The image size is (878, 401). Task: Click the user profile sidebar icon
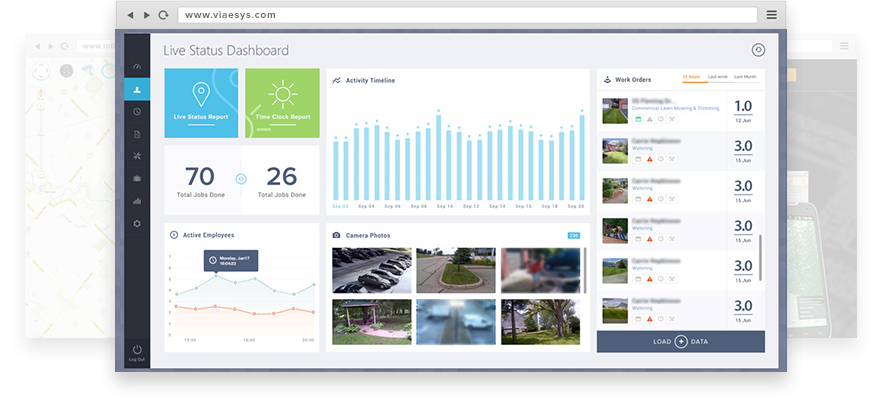tap(137, 89)
